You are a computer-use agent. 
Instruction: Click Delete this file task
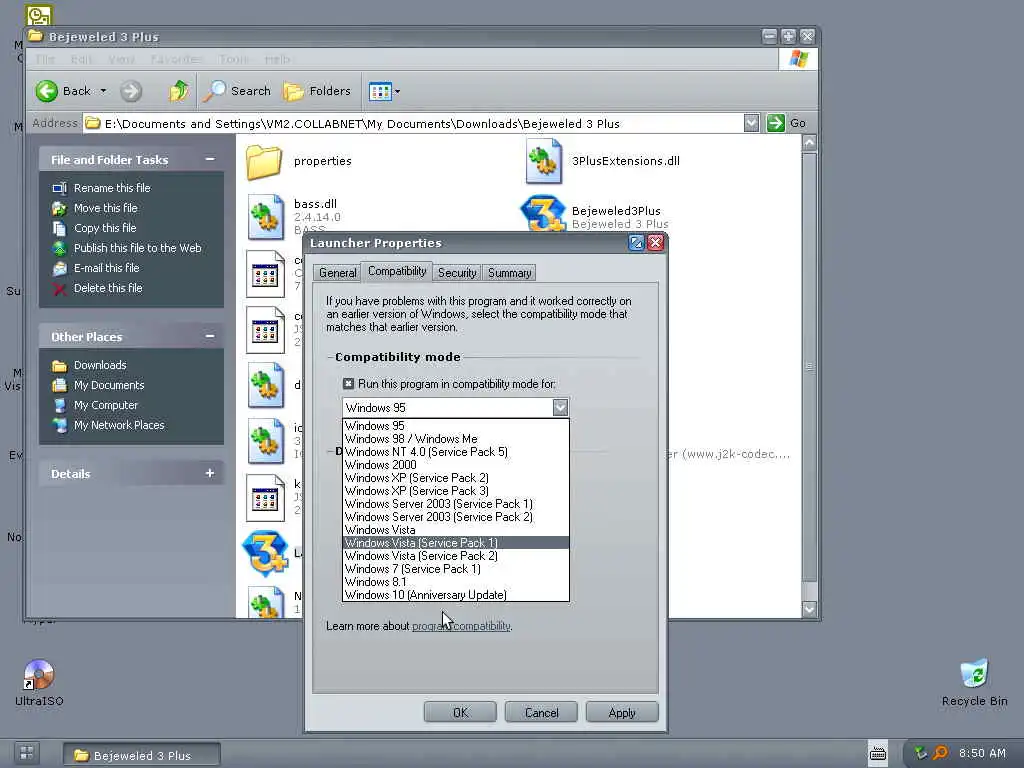(108, 288)
